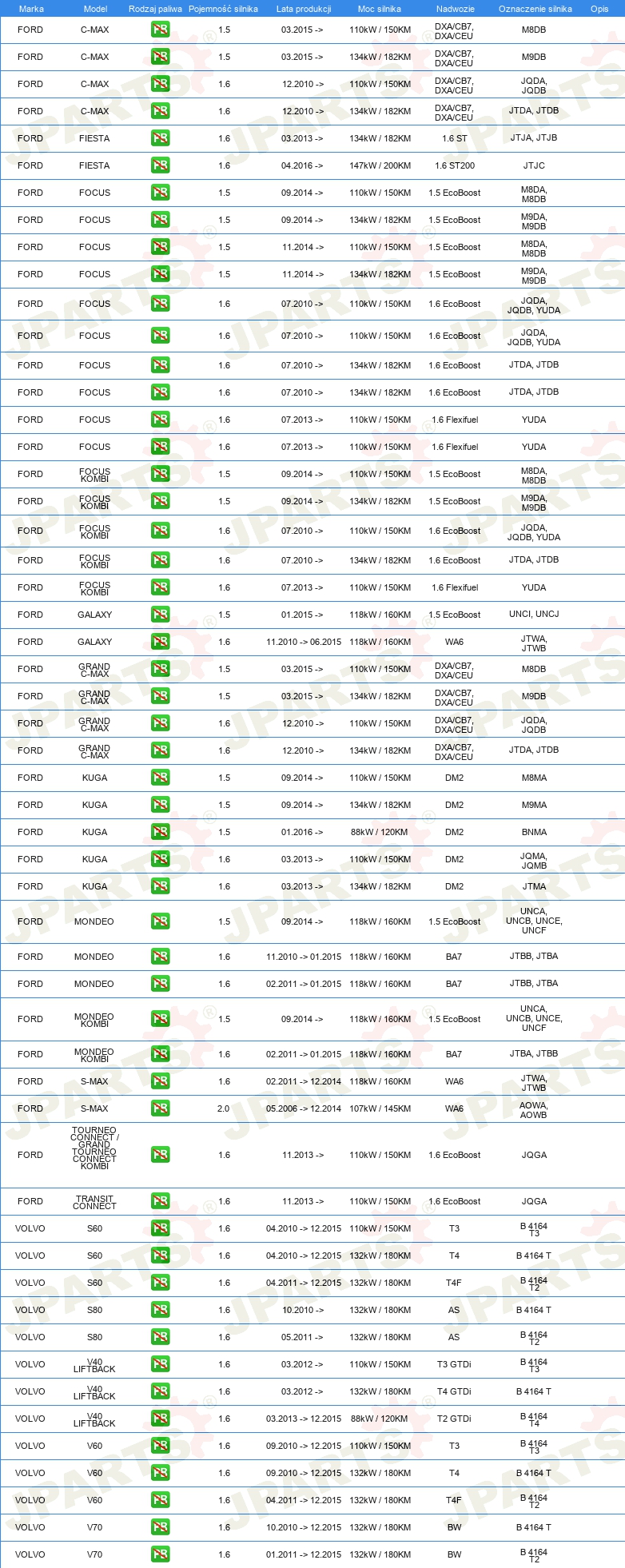The height and width of the screenshot is (1568, 625).
Task: Click the Lata produkcji column header
Action: point(304,9)
